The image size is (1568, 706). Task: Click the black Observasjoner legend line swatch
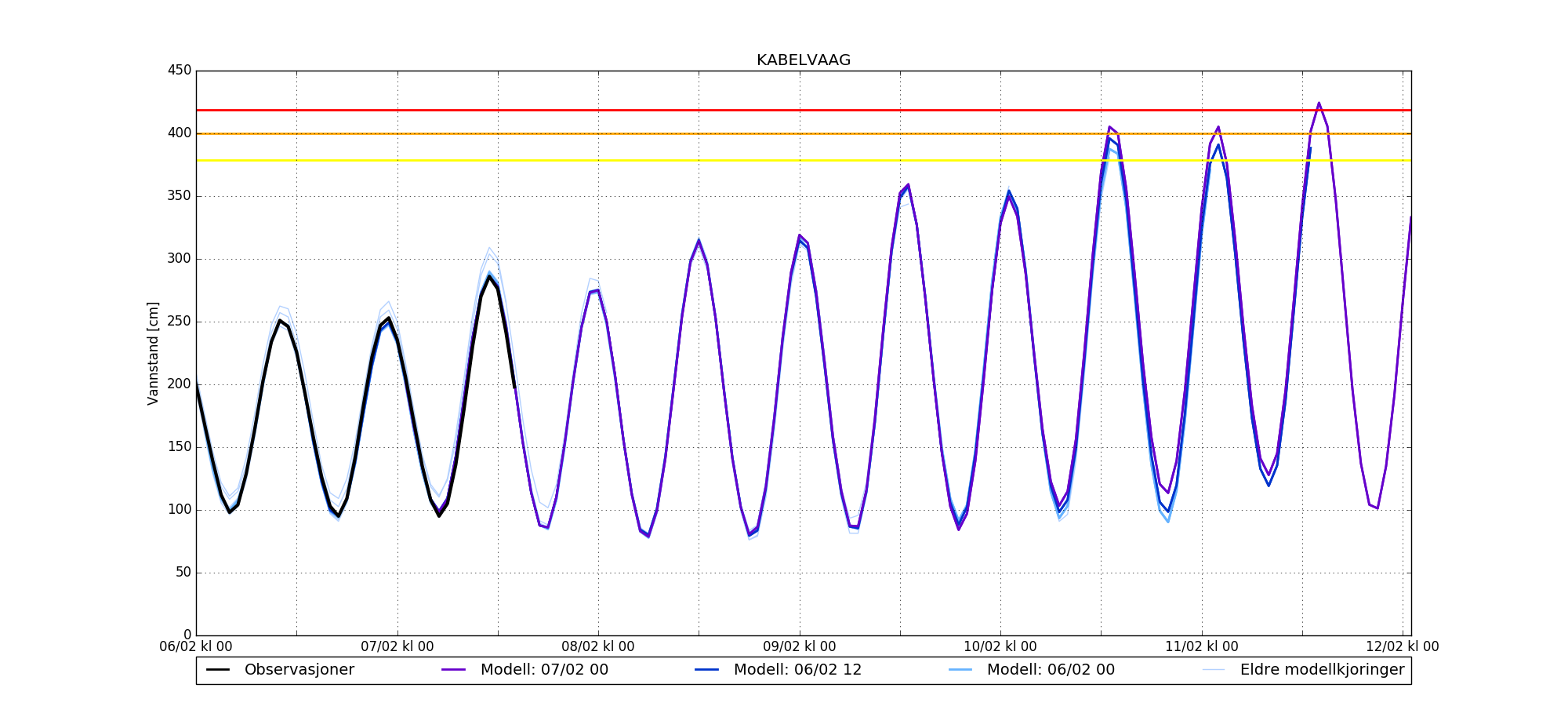tap(218, 670)
